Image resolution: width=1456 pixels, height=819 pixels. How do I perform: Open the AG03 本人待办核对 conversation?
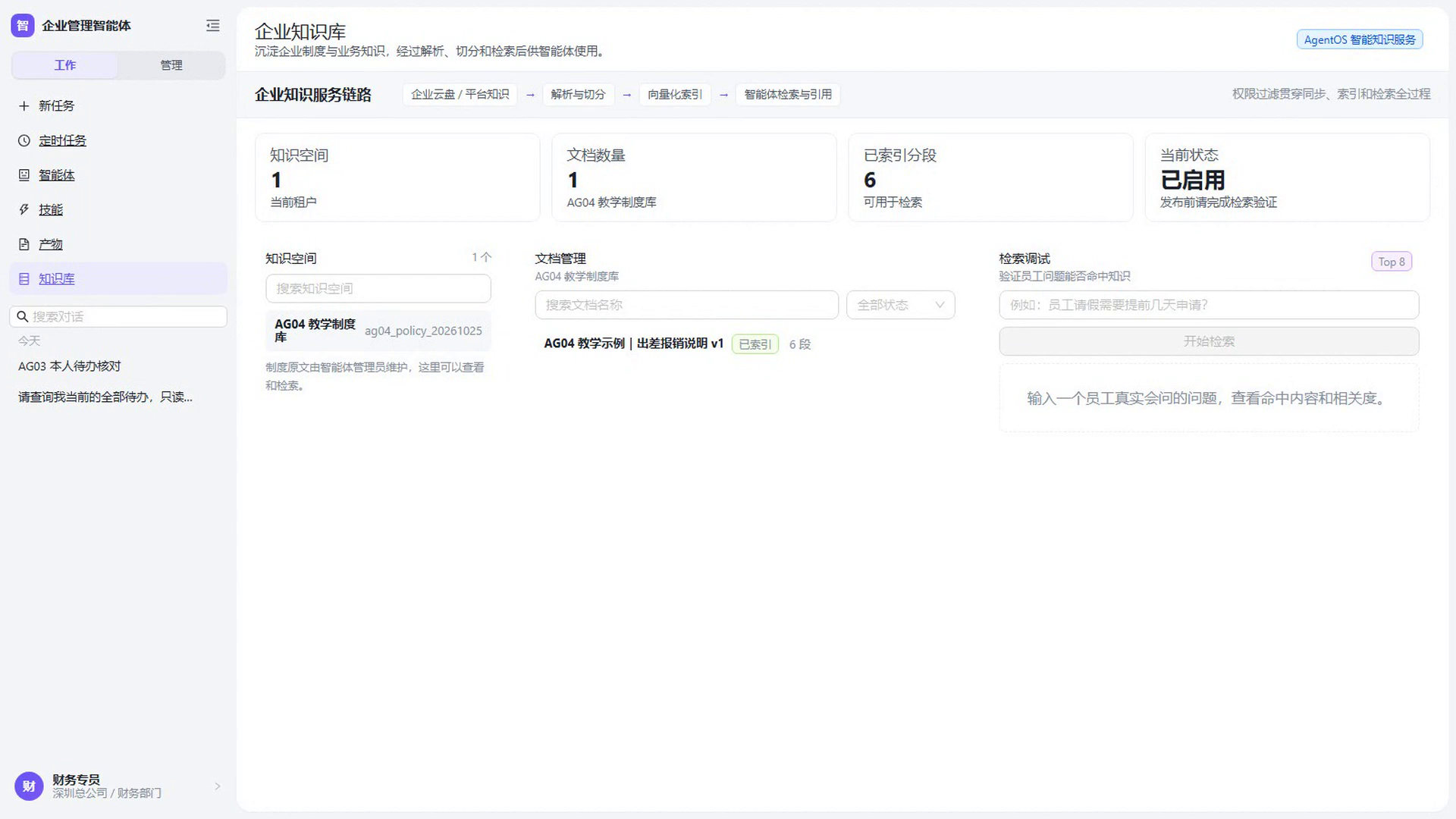(x=118, y=366)
